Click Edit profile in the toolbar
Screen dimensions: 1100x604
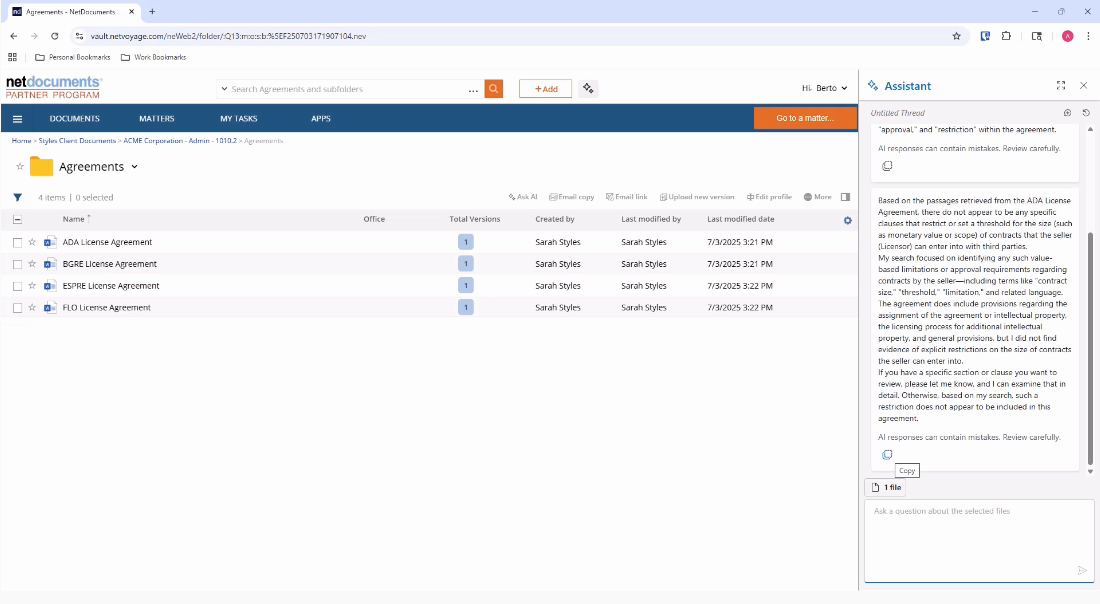click(769, 197)
